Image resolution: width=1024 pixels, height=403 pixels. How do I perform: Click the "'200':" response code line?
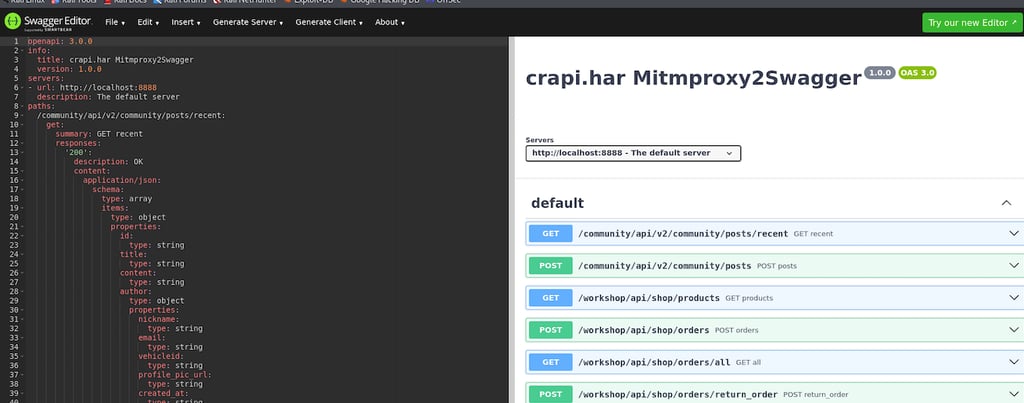[78, 152]
